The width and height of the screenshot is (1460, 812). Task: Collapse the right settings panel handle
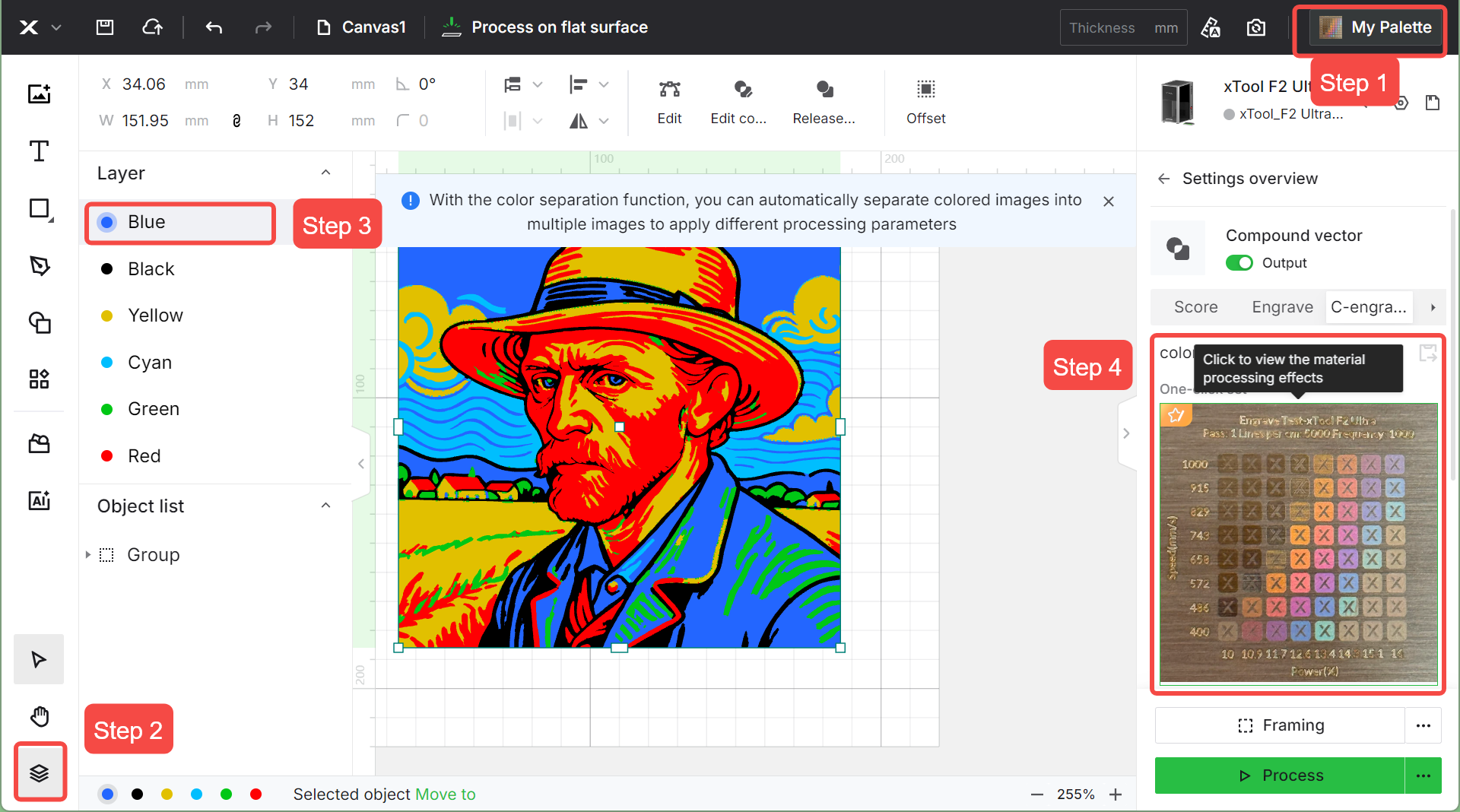[x=1126, y=433]
